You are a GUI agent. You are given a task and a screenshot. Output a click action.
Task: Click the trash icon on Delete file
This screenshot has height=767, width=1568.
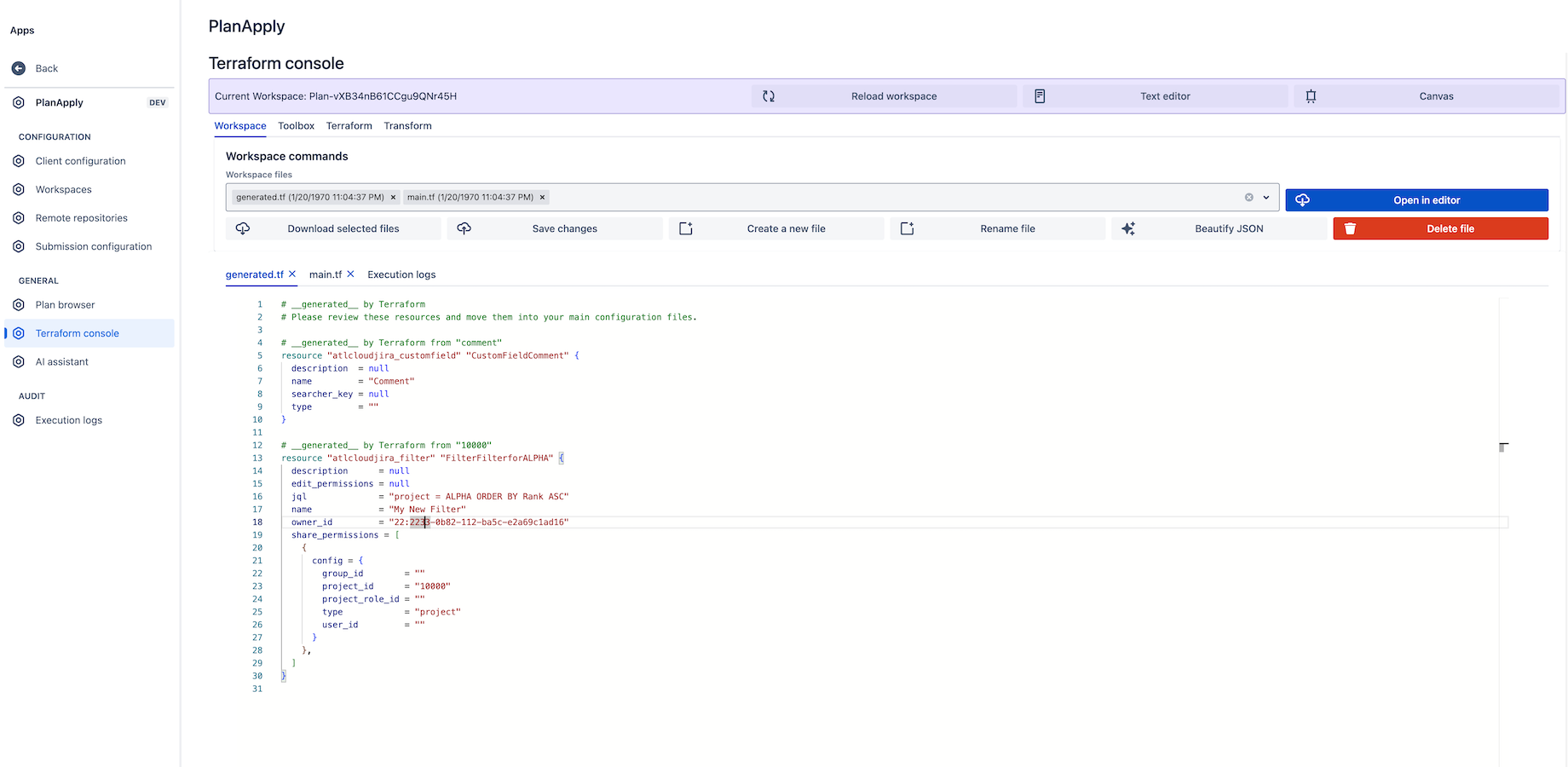(x=1350, y=228)
